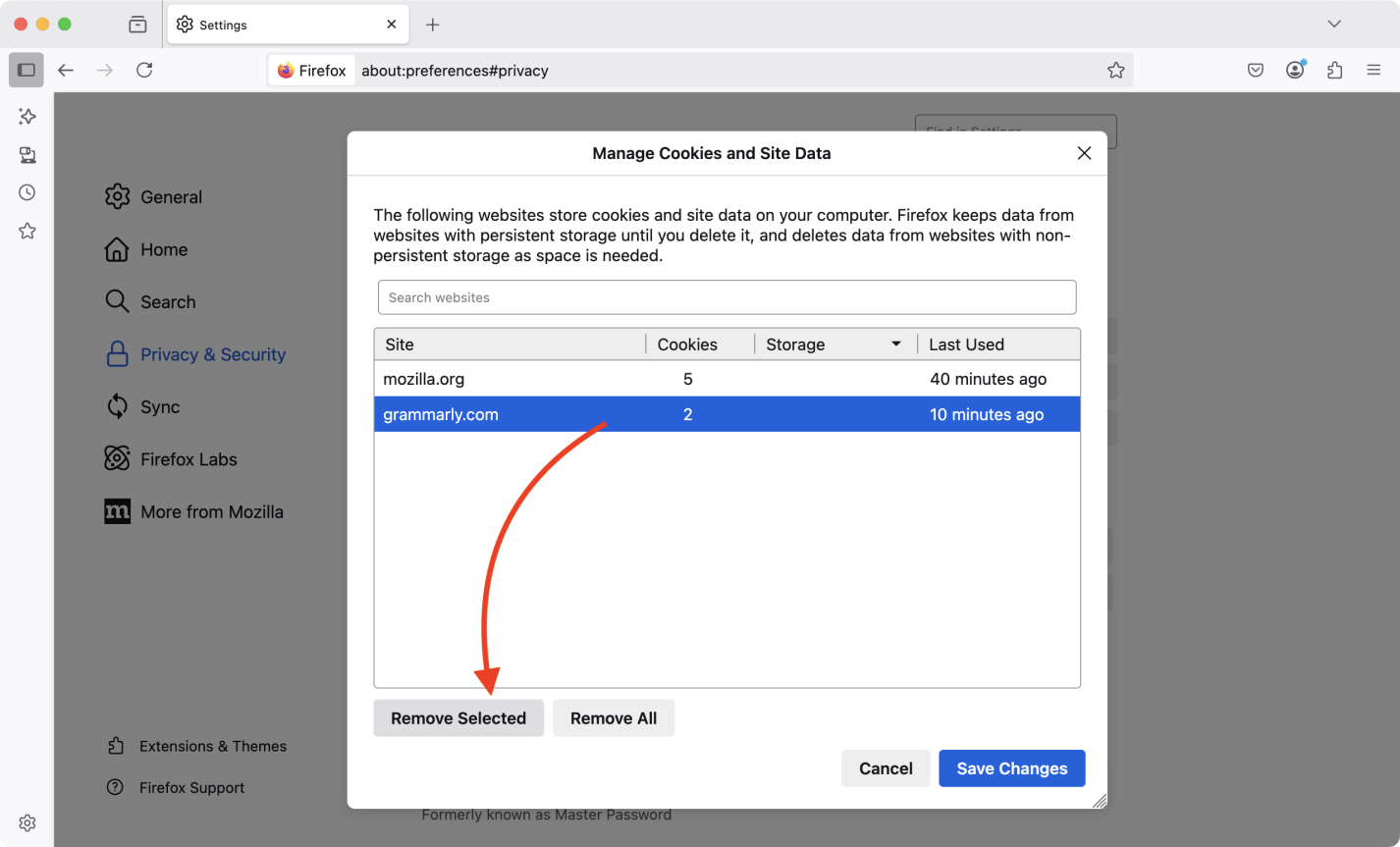Image resolution: width=1400 pixels, height=847 pixels.
Task: Open the hamburger application menu
Action: (1373, 70)
